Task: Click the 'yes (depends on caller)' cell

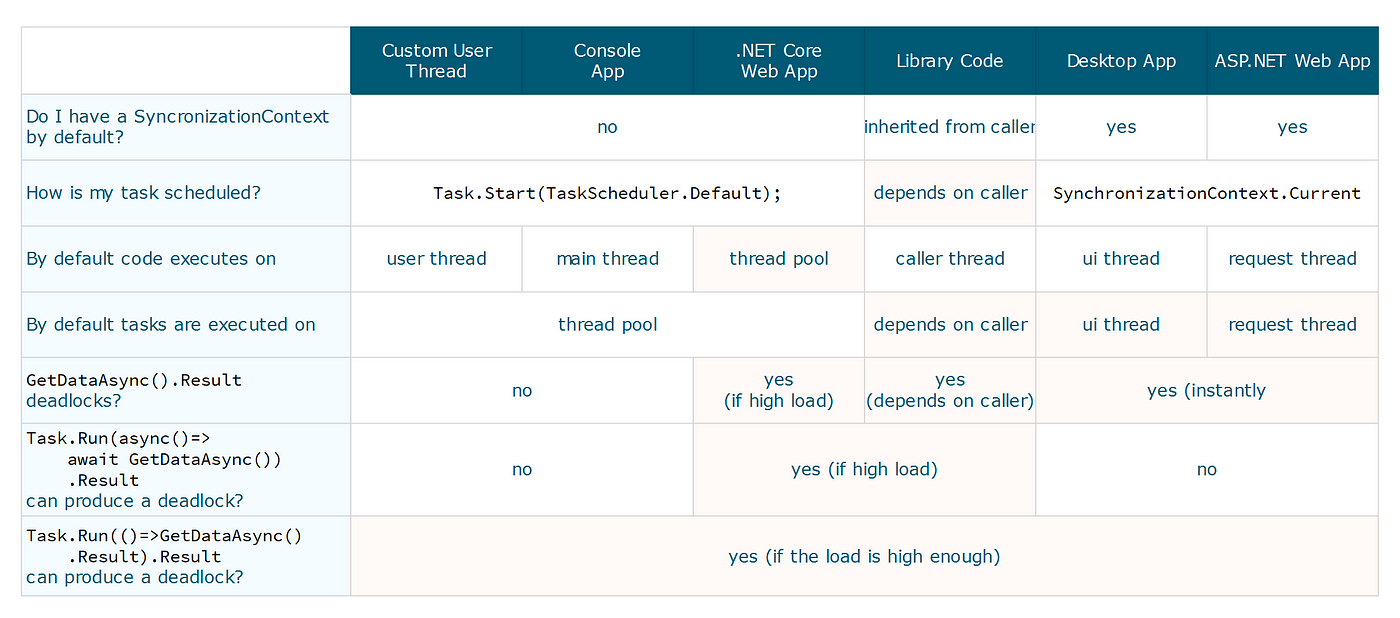Action: (950, 391)
